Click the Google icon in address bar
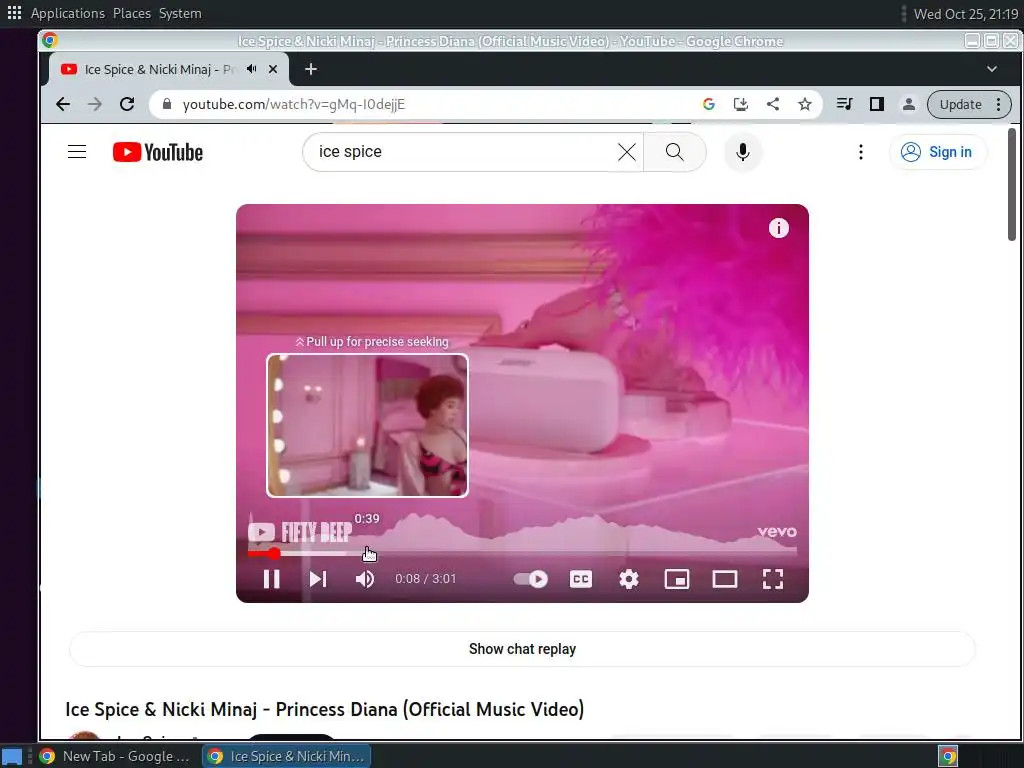 tap(709, 104)
